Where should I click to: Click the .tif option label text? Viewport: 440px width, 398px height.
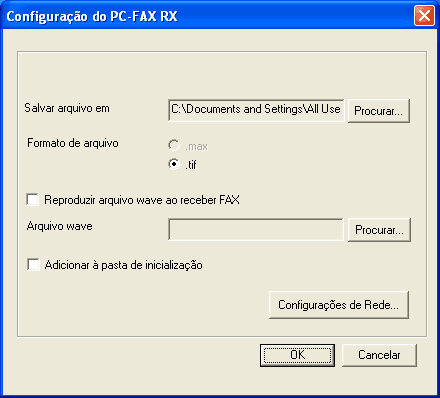[x=191, y=164]
